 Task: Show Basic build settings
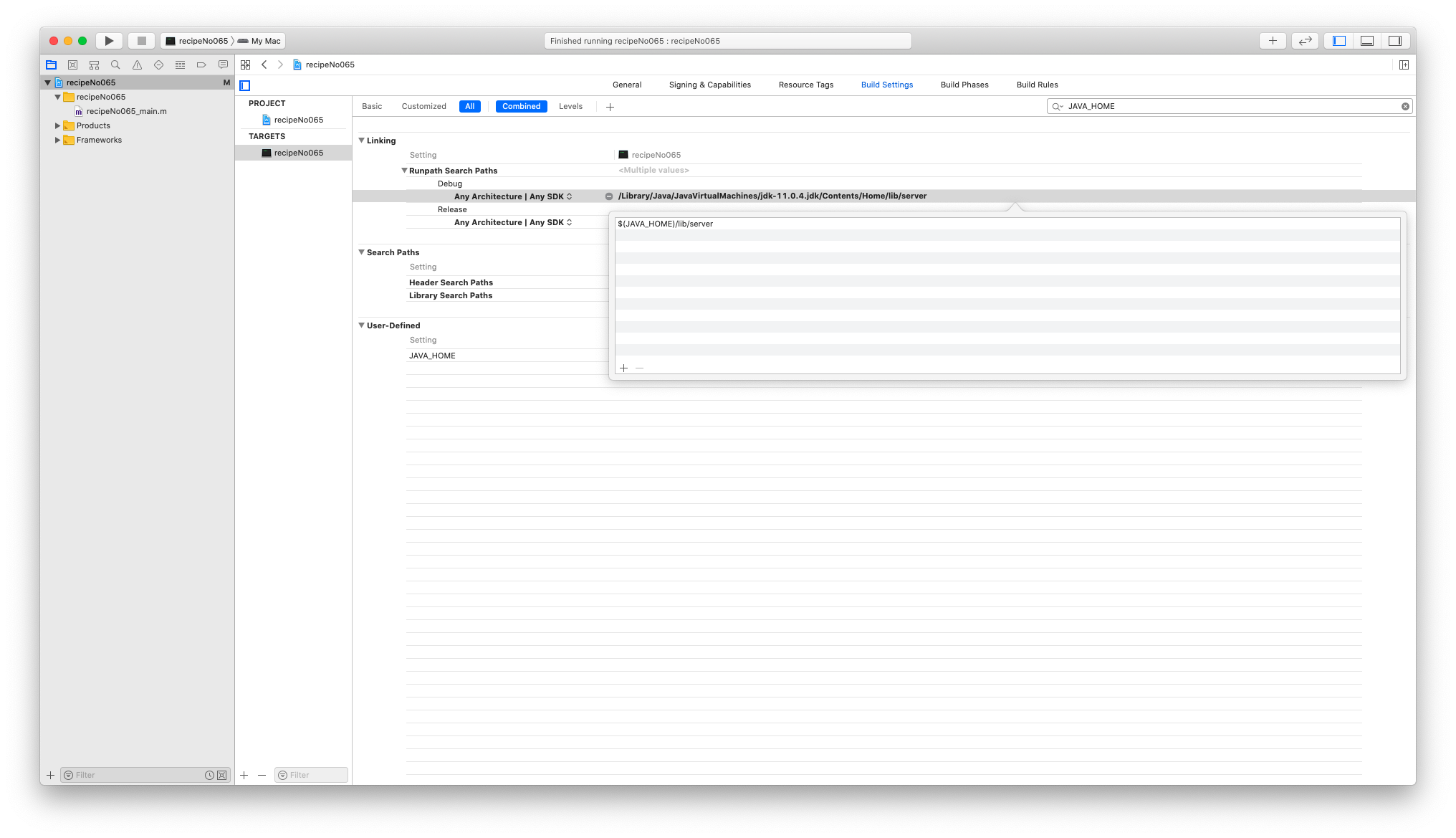coord(372,106)
